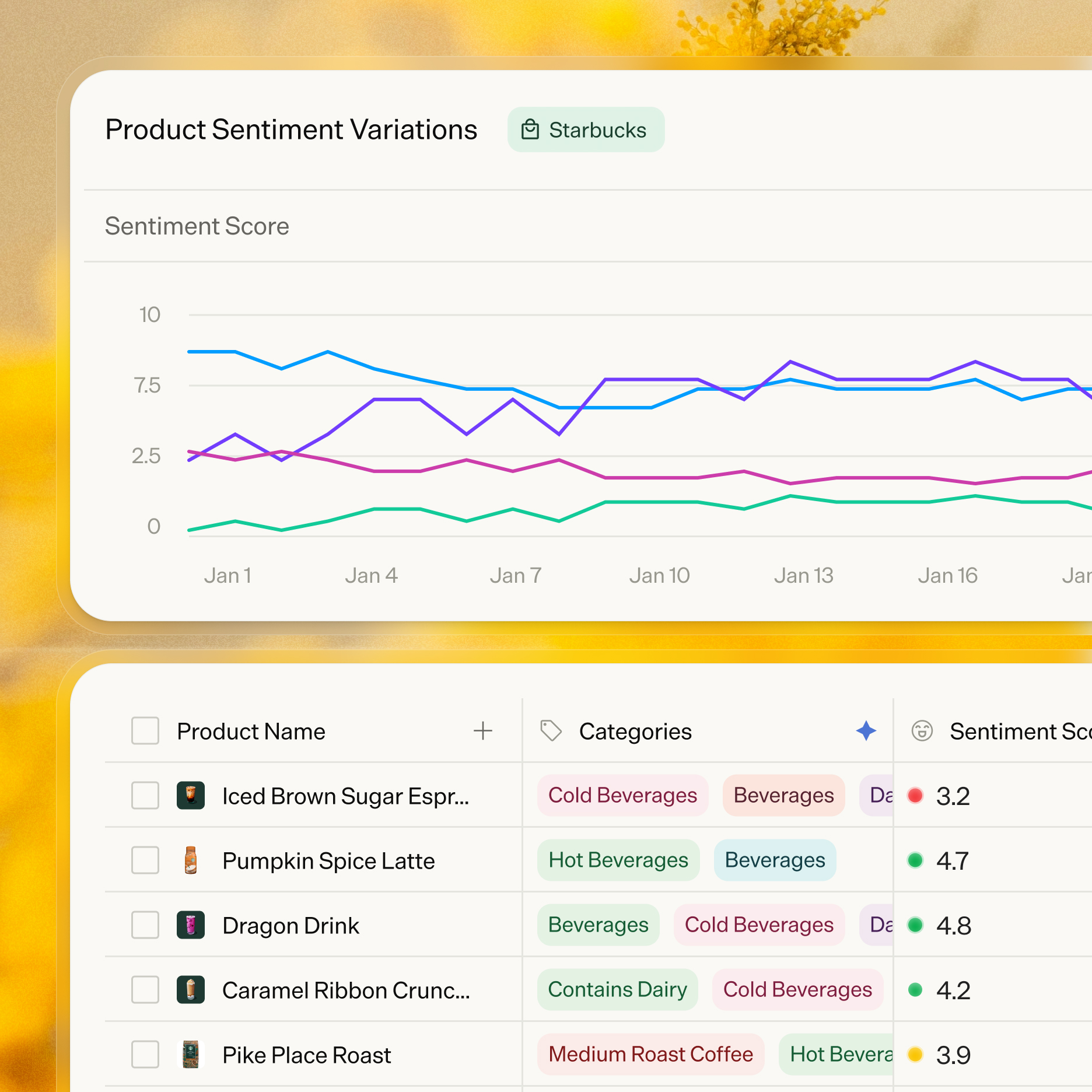Click the Jan 16 axis label
Viewport: 1092px width, 1092px height.
[947, 576]
